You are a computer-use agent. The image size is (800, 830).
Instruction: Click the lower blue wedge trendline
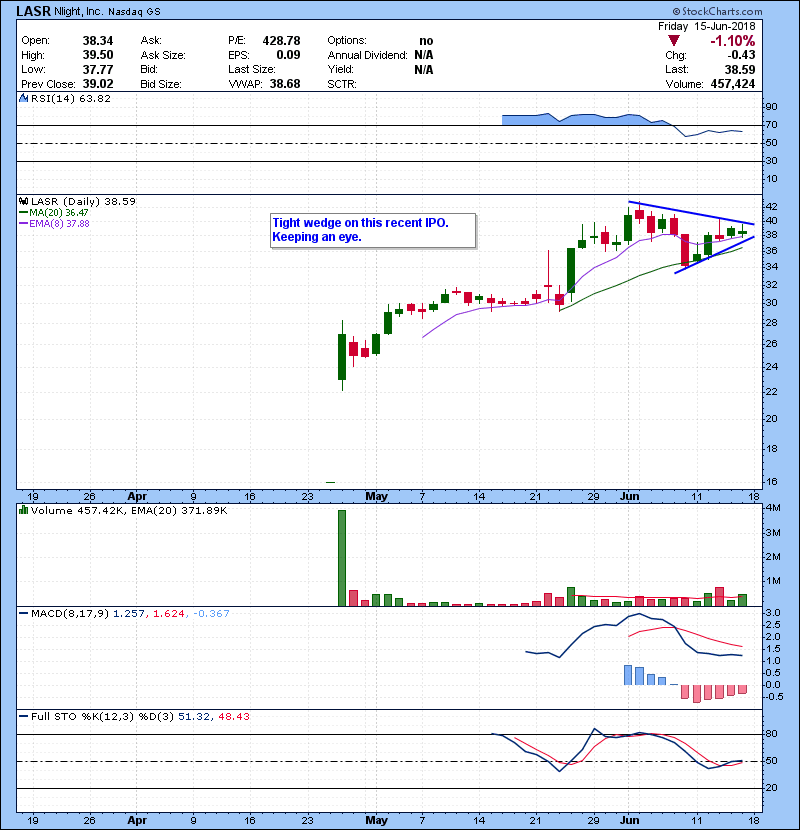click(714, 255)
